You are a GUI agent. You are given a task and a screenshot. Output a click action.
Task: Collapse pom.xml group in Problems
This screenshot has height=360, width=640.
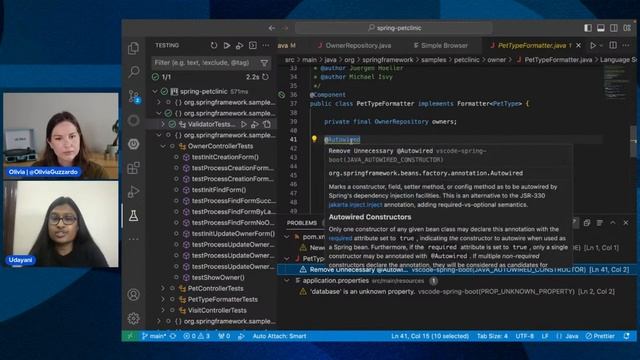pyautogui.click(x=287, y=236)
